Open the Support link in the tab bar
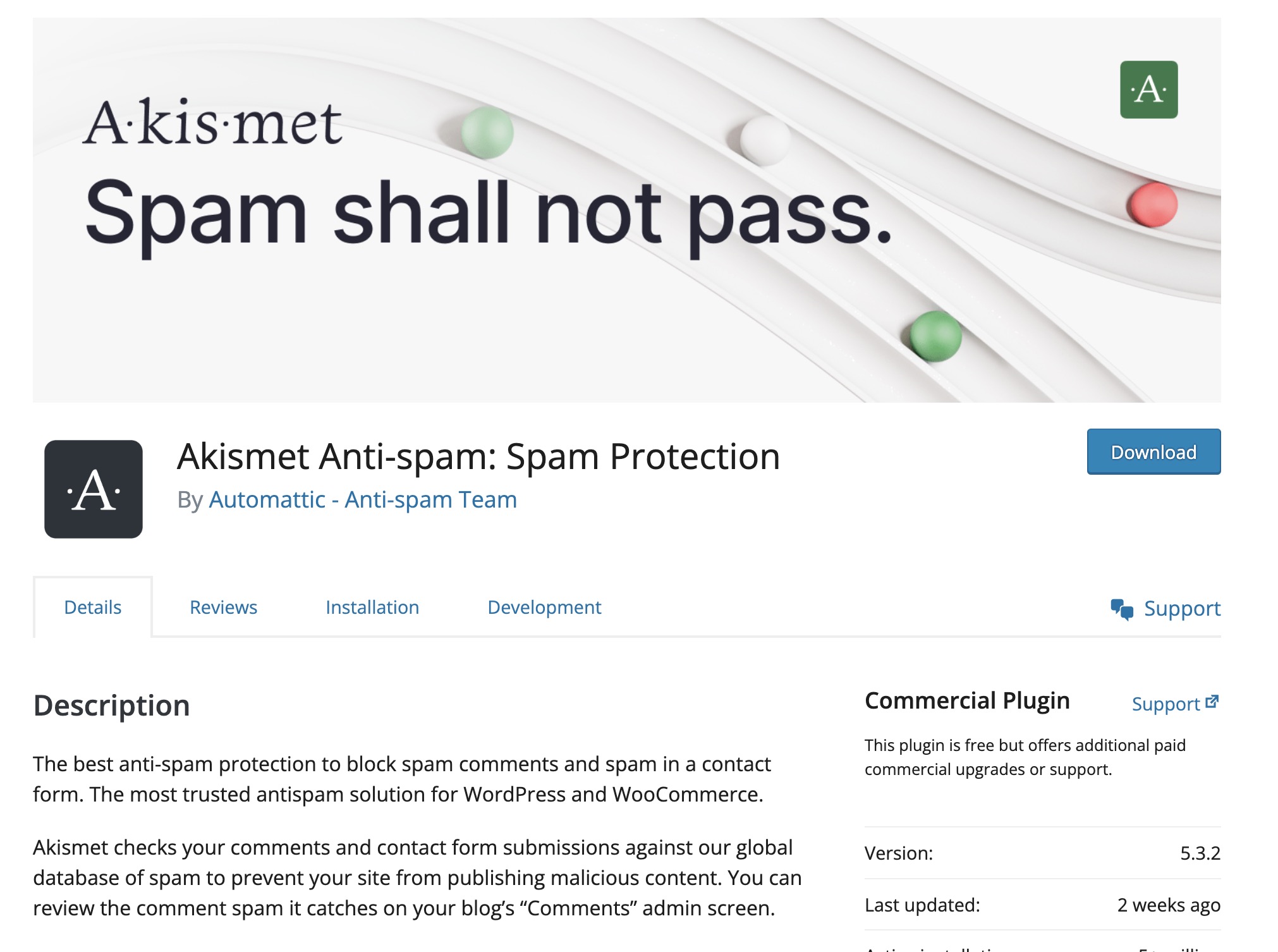This screenshot has width=1278, height=952. pos(1182,609)
